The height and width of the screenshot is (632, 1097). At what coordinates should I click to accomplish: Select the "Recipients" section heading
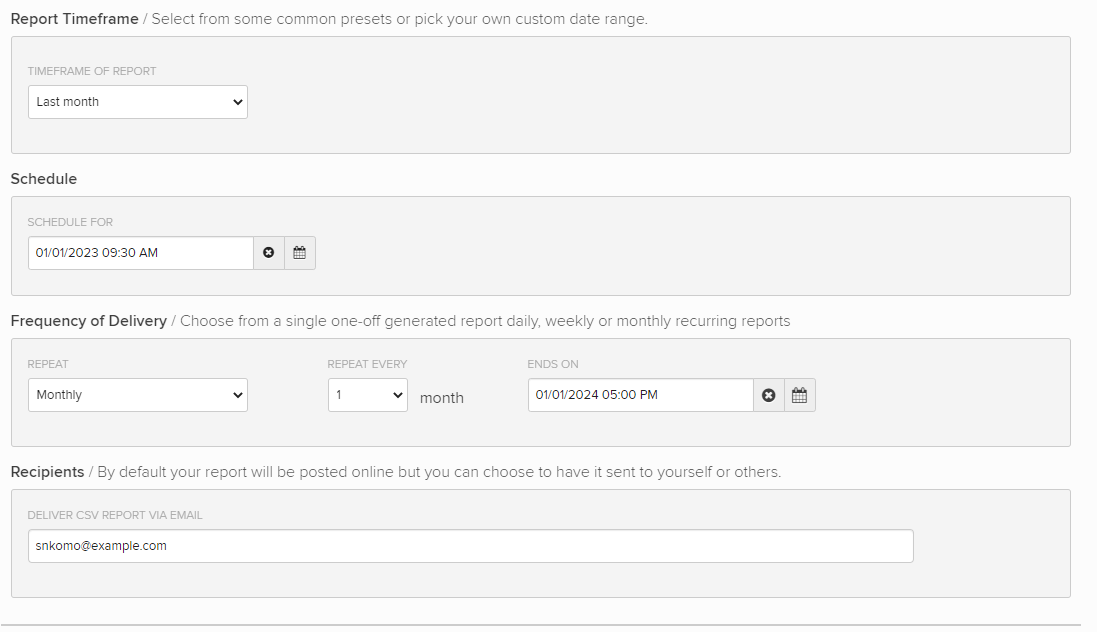click(47, 472)
